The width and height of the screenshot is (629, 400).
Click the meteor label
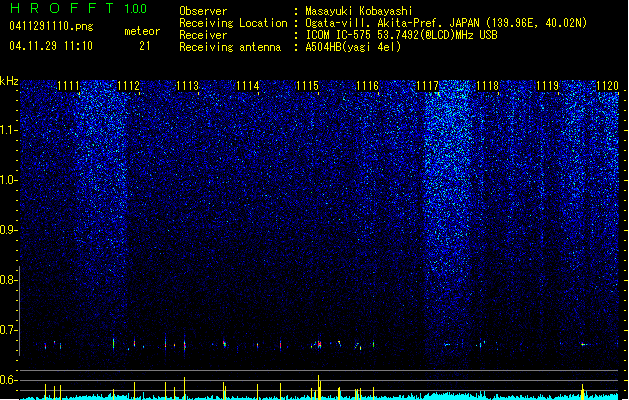(x=142, y=31)
